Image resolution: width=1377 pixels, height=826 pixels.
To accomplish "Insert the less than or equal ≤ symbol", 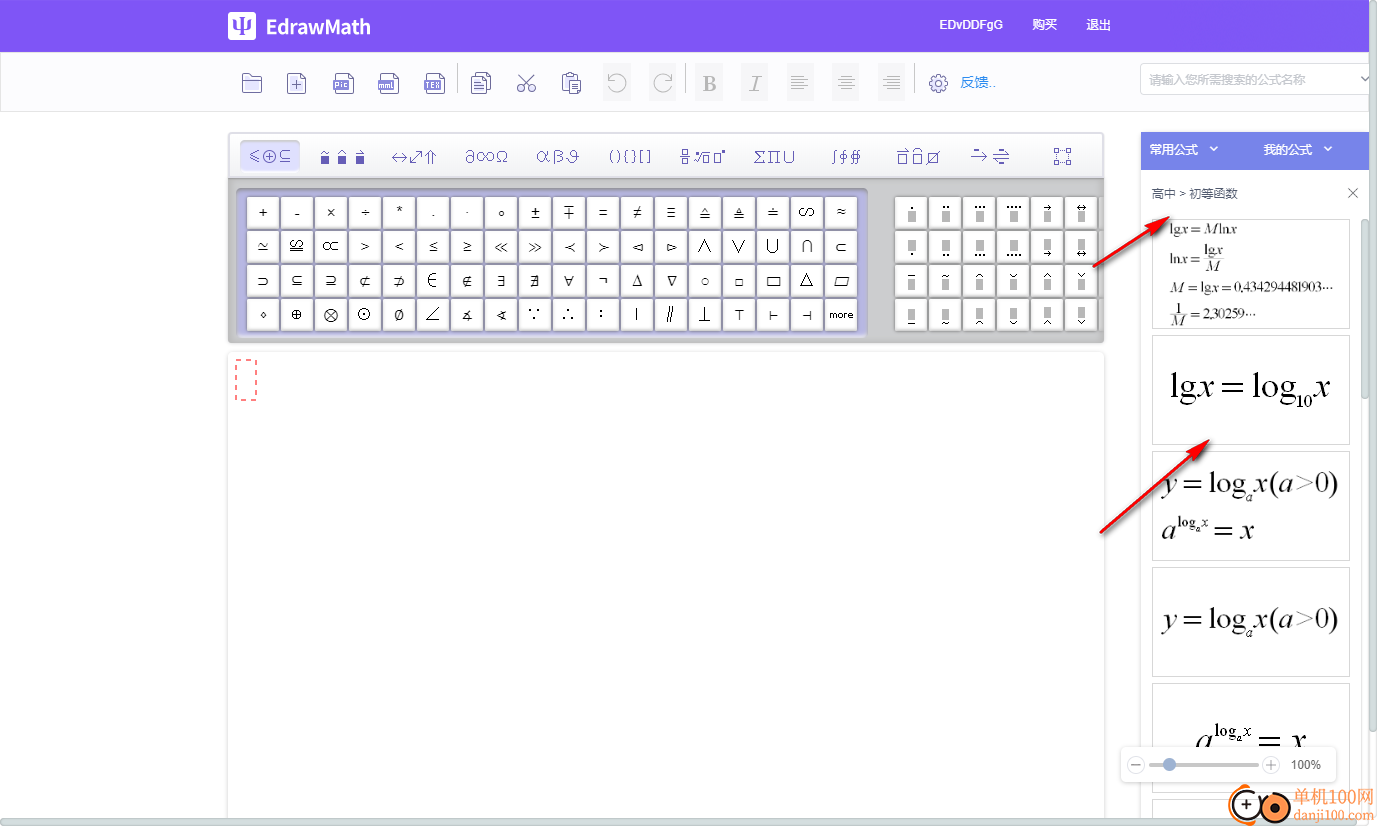I will [433, 246].
